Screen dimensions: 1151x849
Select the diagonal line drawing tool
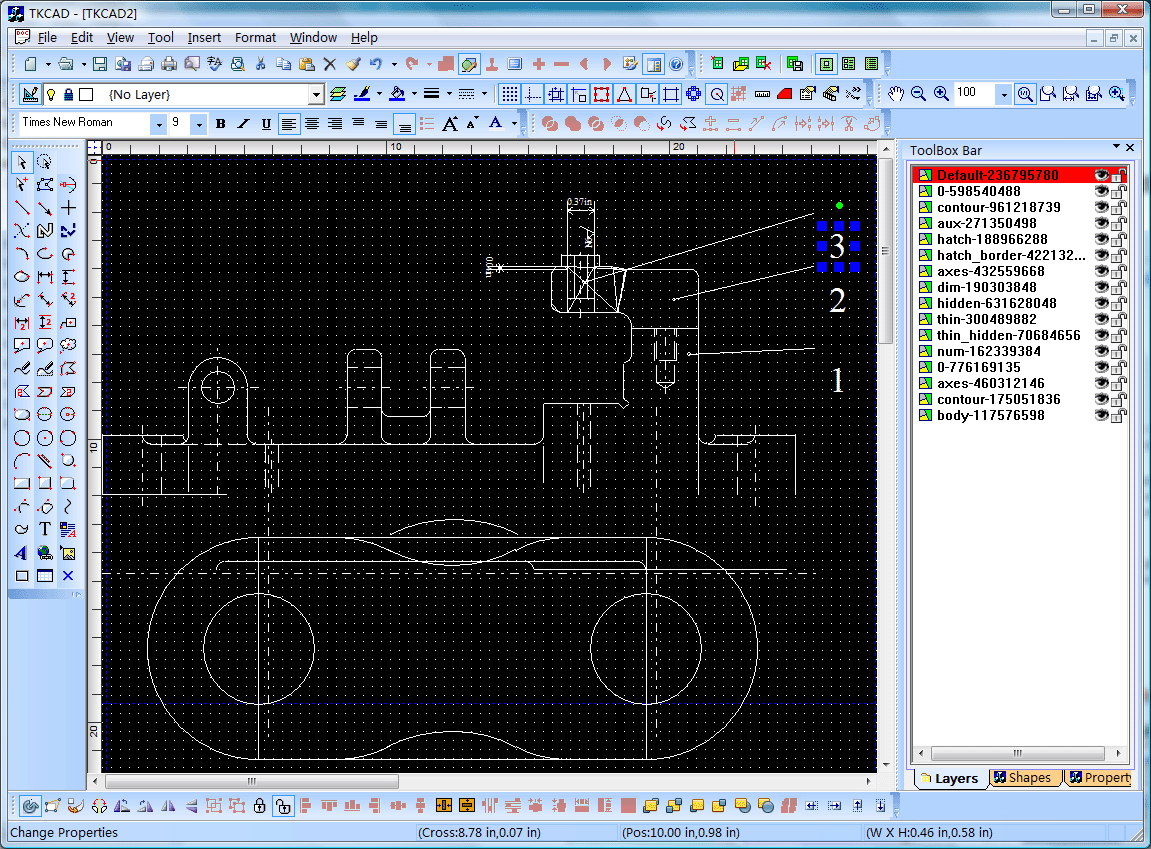(x=22, y=208)
